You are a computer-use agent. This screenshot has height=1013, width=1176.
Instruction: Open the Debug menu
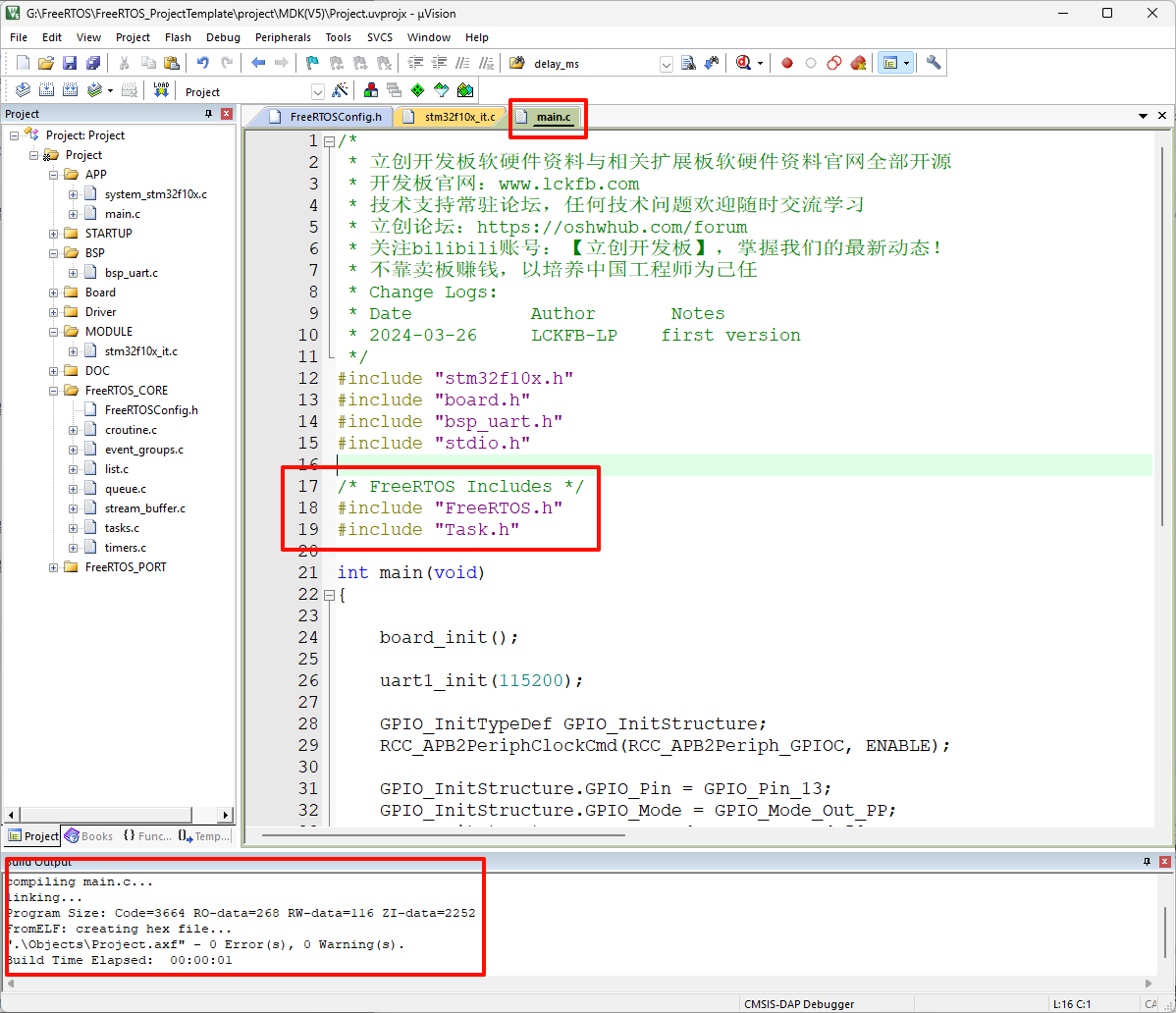[x=223, y=37]
